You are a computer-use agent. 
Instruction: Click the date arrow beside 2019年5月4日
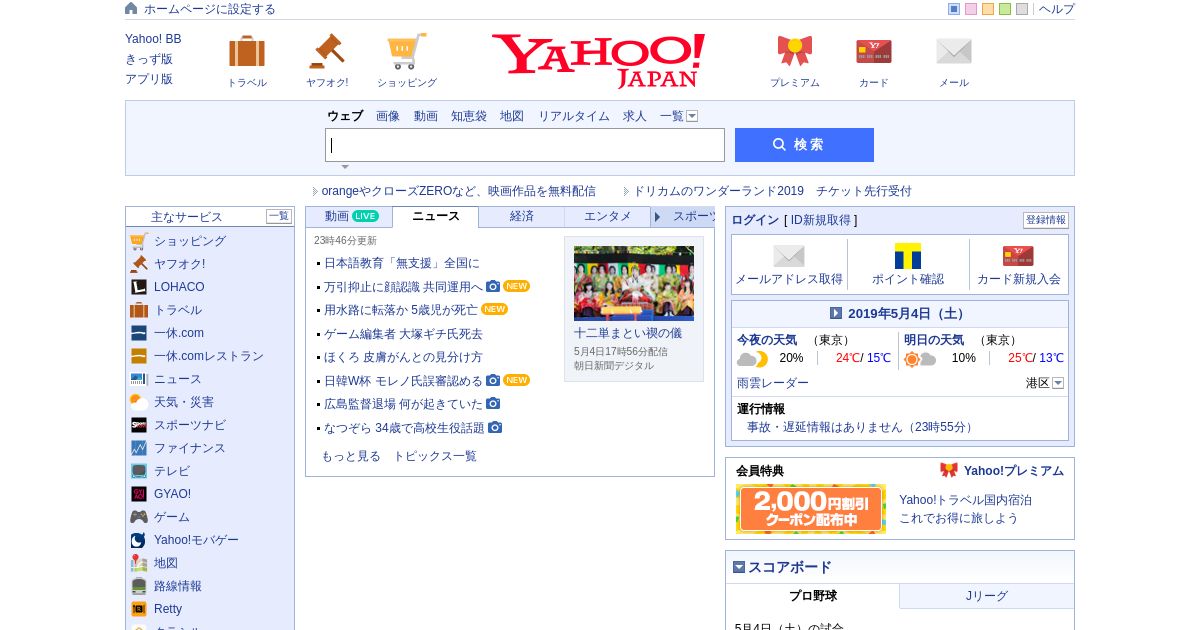coord(836,313)
